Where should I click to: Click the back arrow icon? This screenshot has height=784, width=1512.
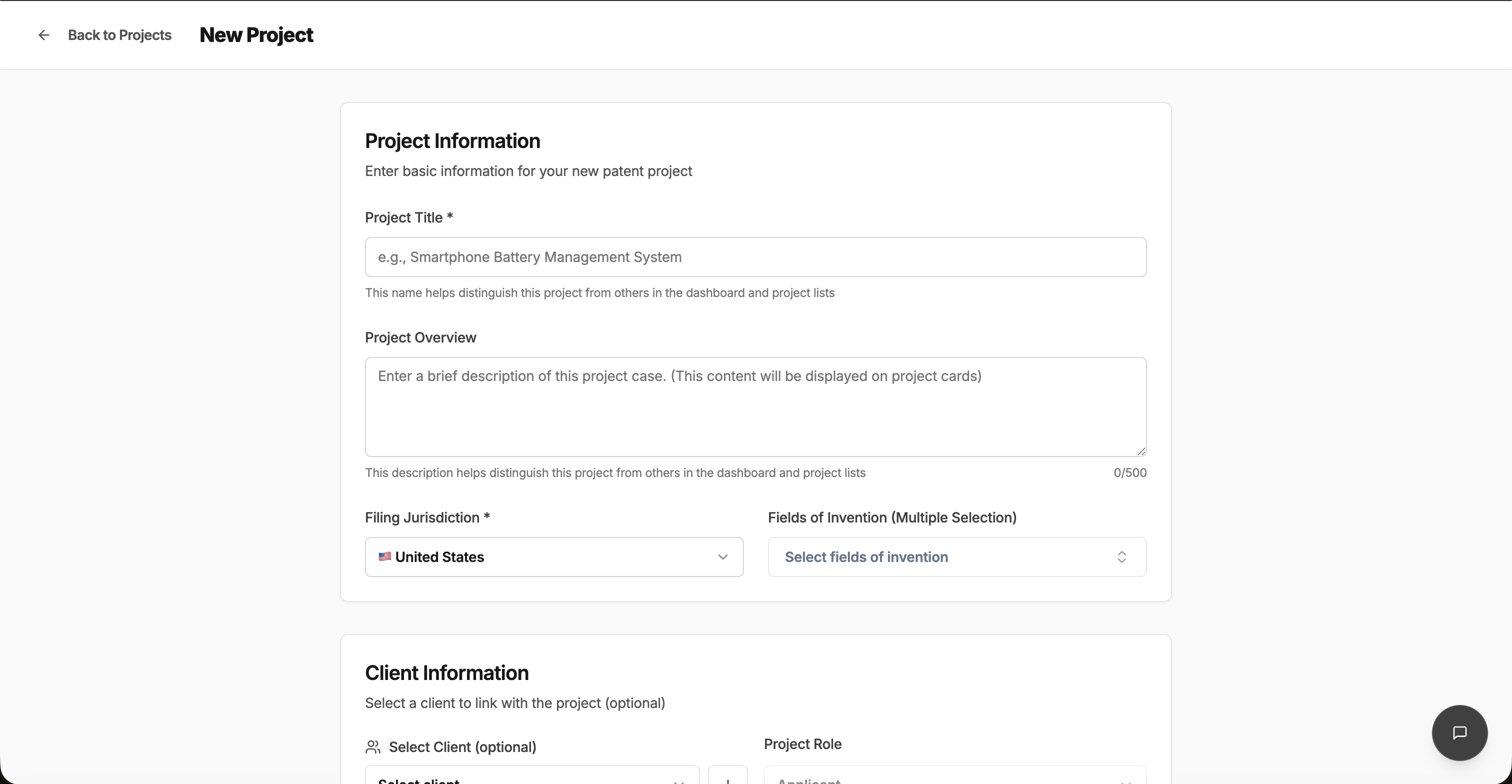pos(44,34)
